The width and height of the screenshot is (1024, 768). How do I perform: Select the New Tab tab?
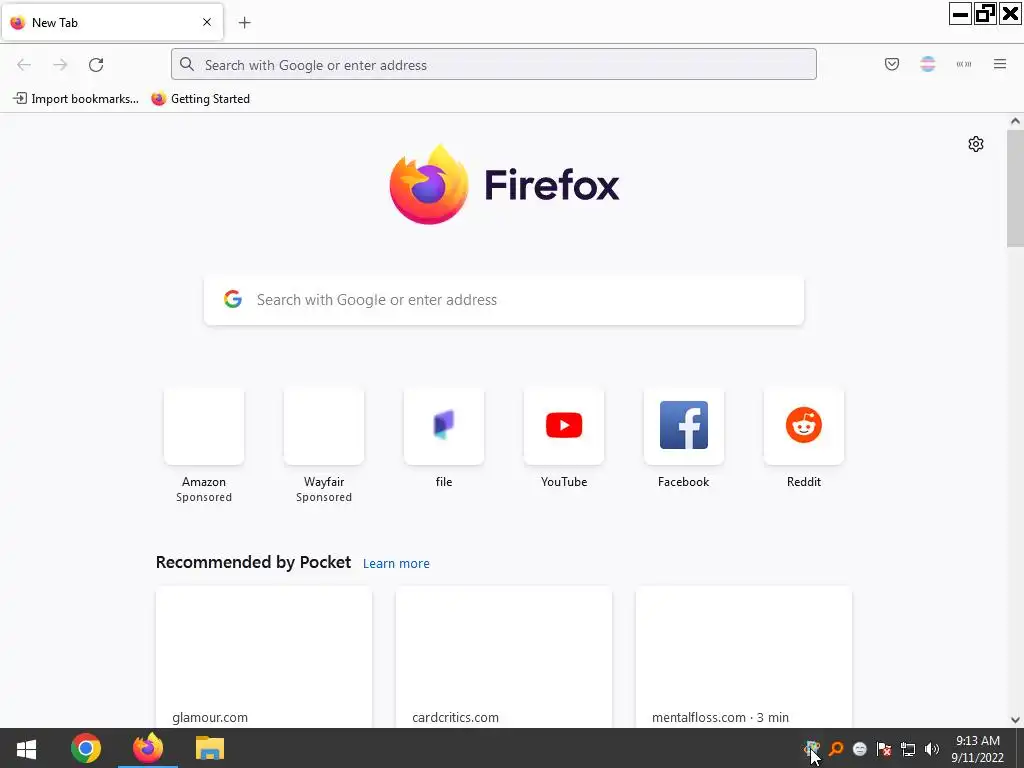pyautogui.click(x=112, y=22)
